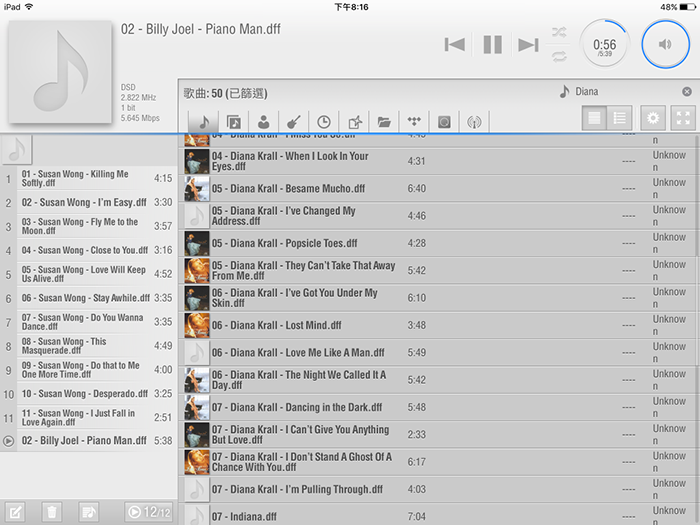Select Susan Wong - I'm Easy in queue
Viewport: 700px width, 525px height.
click(x=88, y=203)
